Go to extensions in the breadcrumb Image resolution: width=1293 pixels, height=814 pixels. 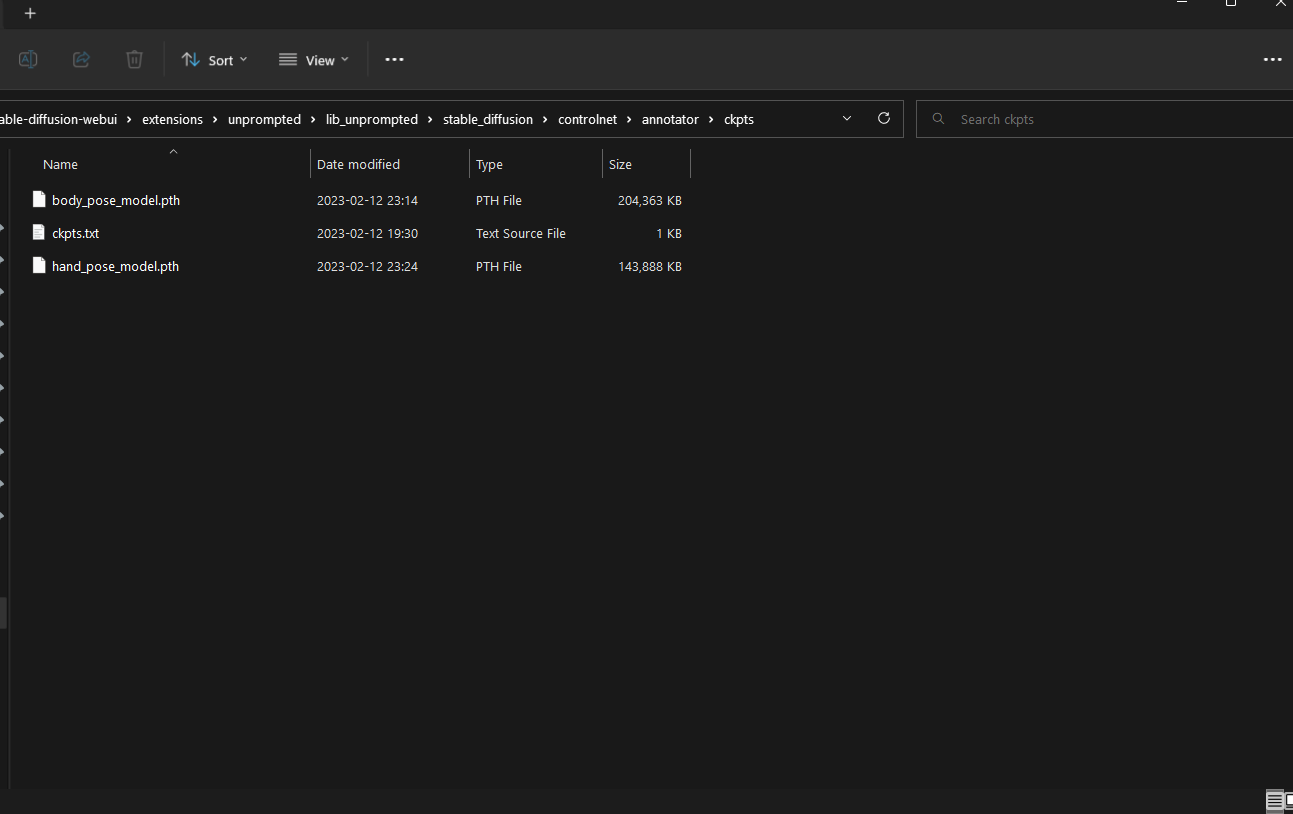172,119
